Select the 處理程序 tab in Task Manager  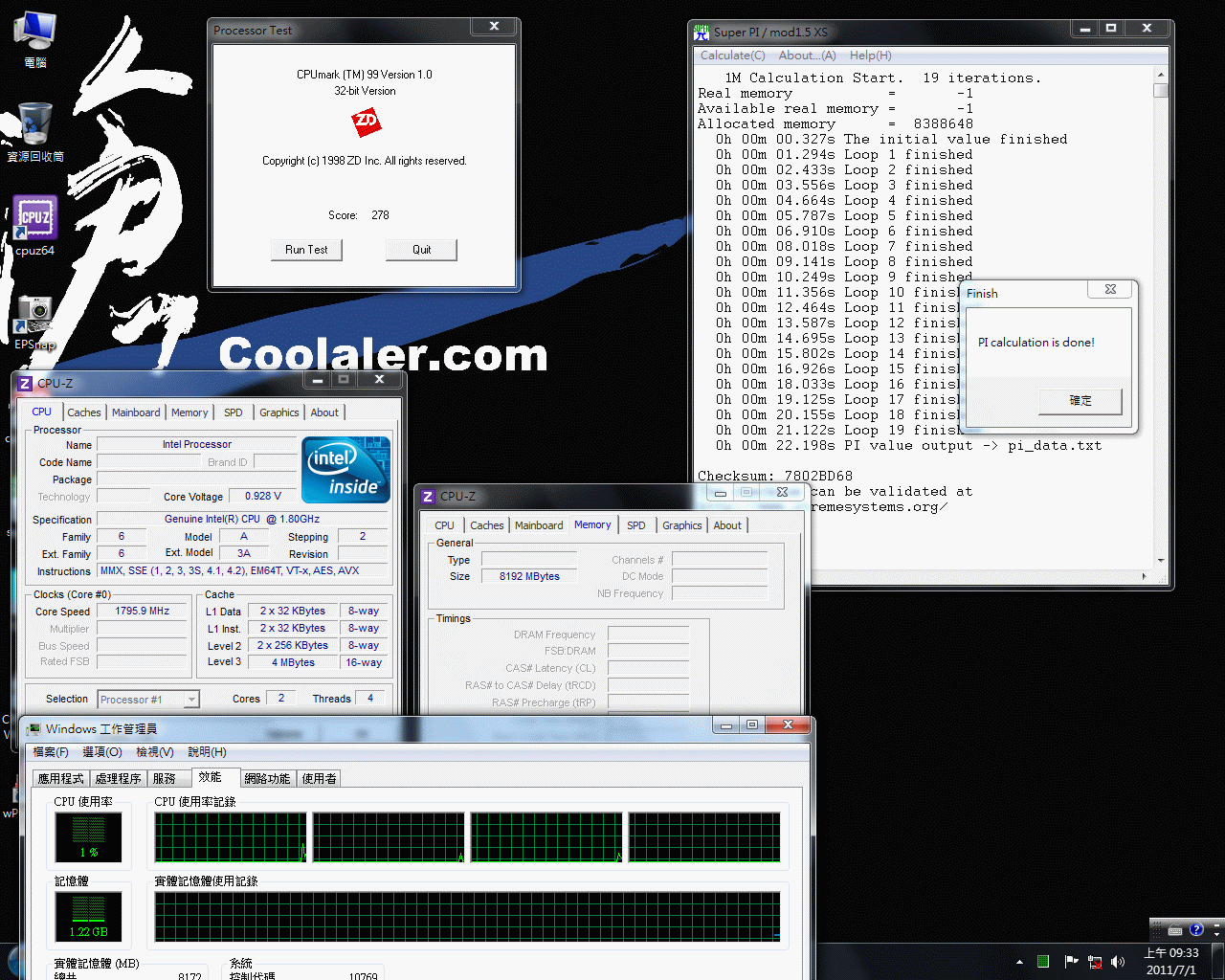click(x=118, y=779)
